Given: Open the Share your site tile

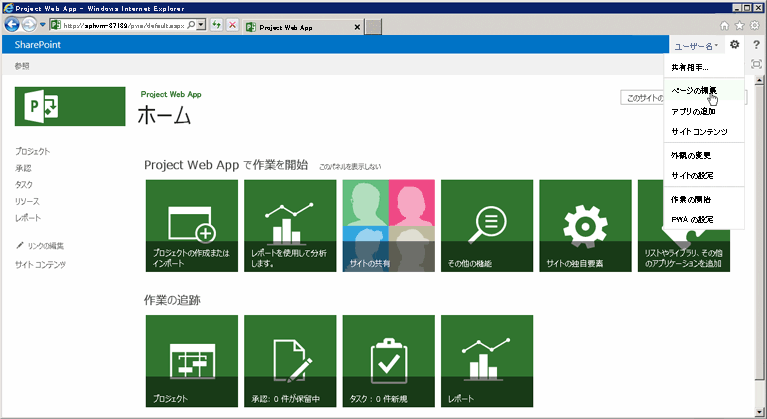Looking at the screenshot, I should [388, 225].
